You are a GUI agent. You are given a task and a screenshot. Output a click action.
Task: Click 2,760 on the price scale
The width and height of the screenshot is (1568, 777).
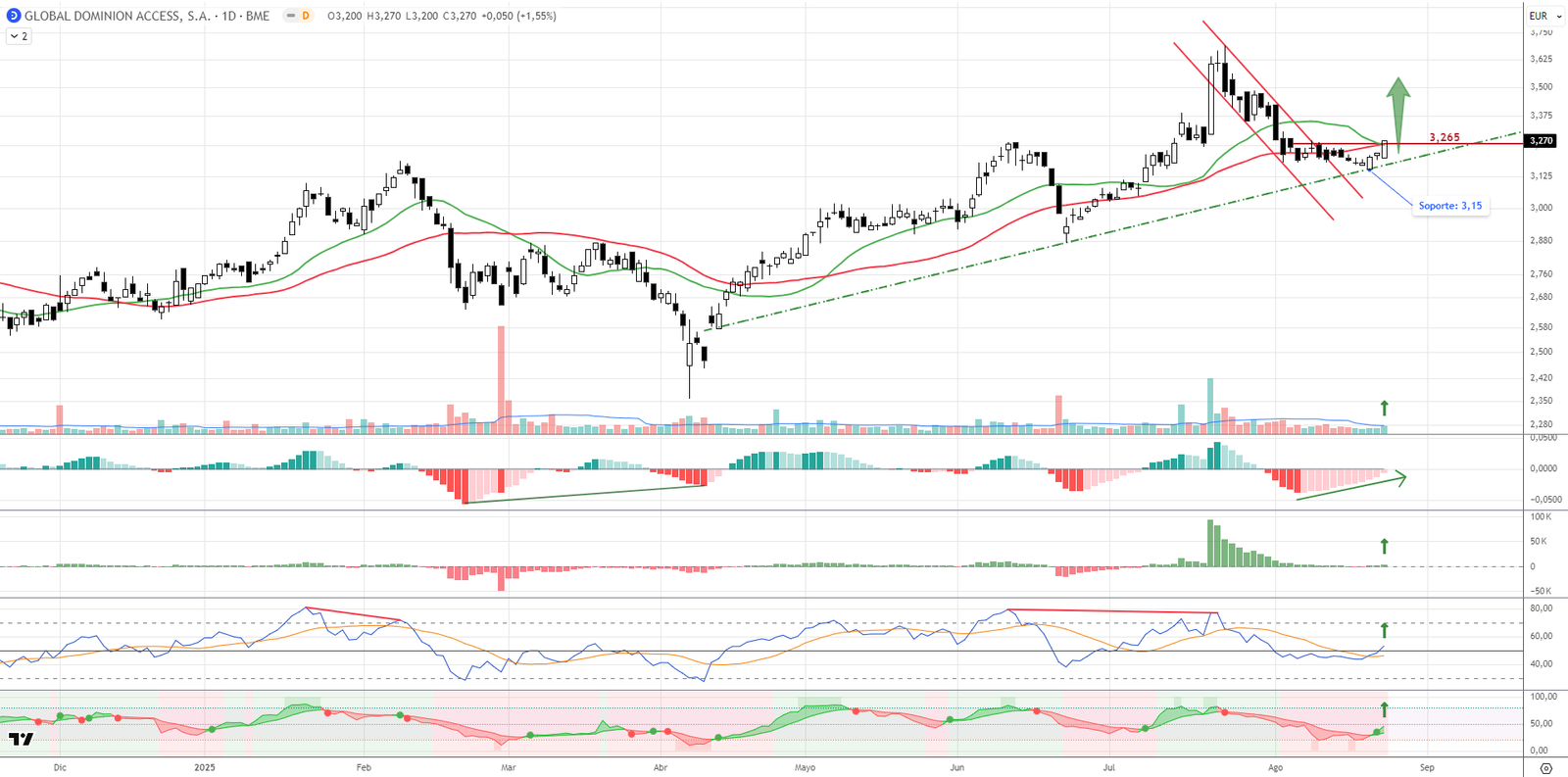1542,273
